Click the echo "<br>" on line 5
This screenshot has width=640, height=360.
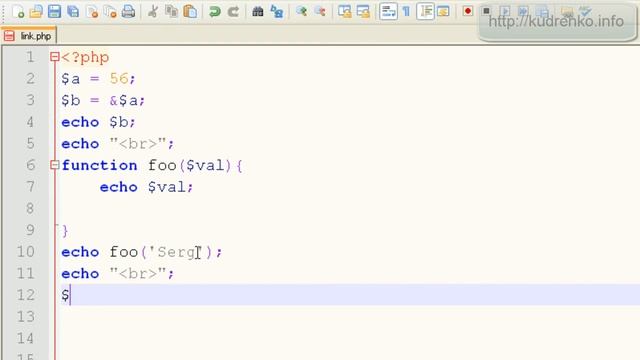(x=118, y=144)
